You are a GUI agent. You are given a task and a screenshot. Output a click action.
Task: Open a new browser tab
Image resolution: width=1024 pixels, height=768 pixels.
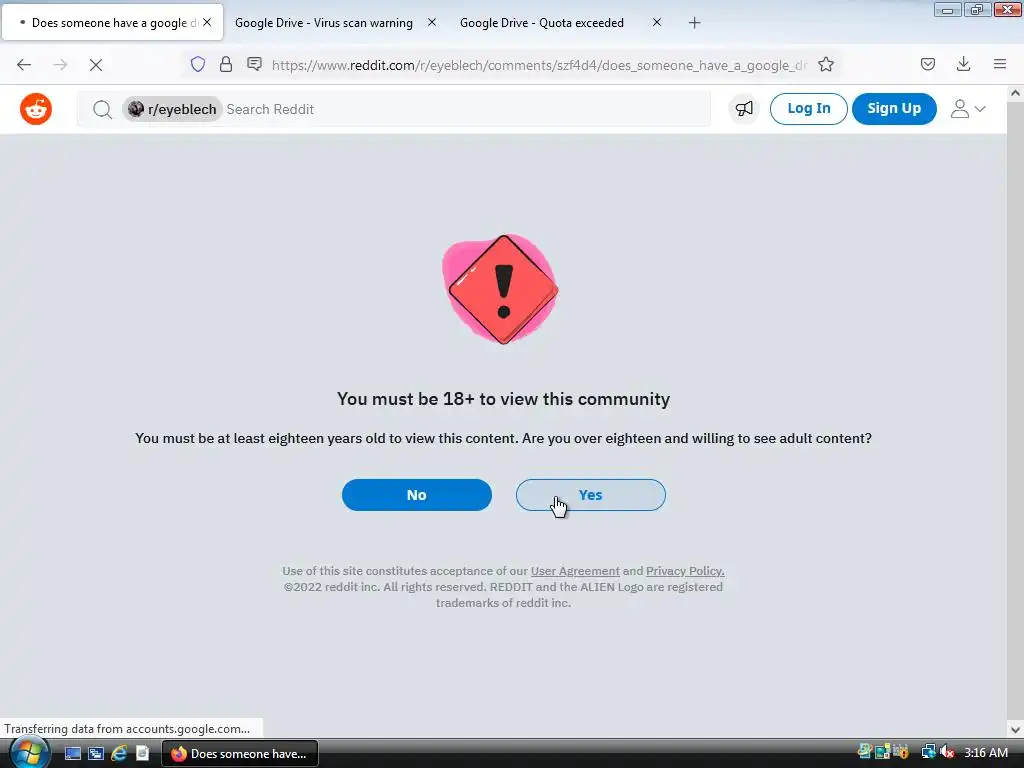tap(694, 23)
